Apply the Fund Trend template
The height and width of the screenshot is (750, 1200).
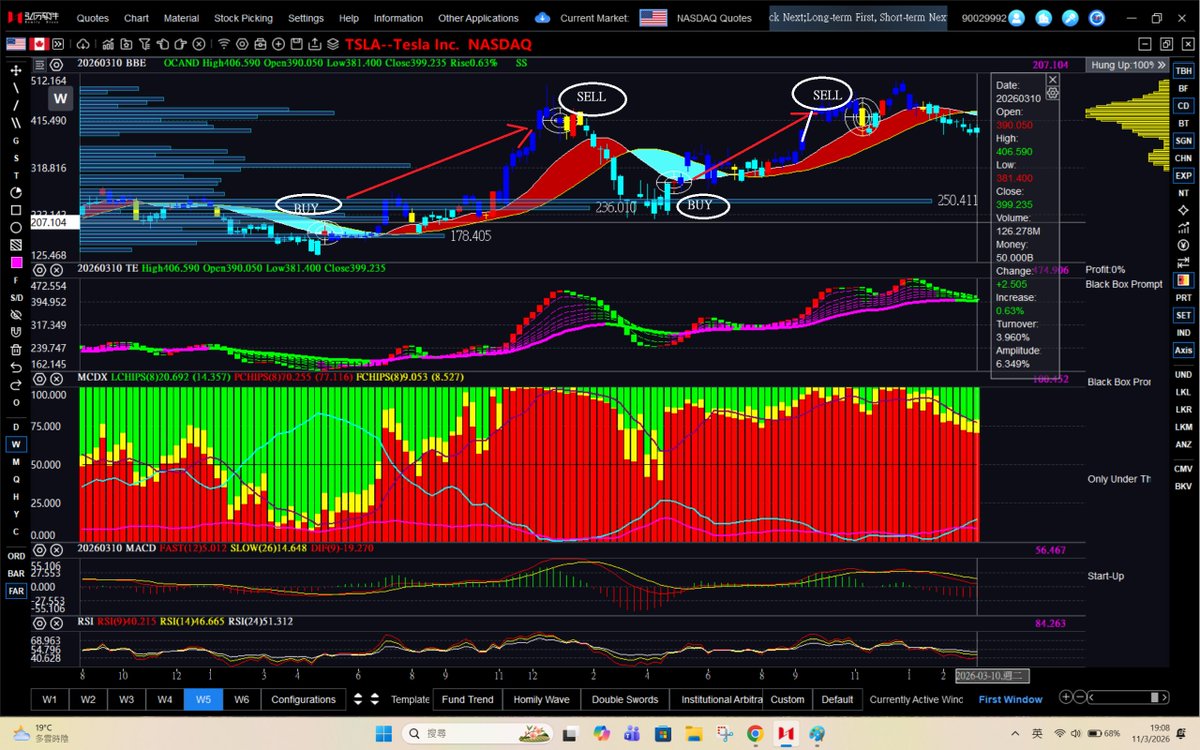coord(467,699)
